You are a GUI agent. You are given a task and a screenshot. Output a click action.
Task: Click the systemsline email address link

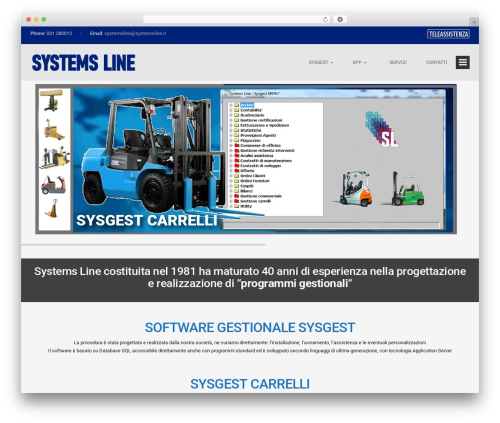[x=135, y=33]
